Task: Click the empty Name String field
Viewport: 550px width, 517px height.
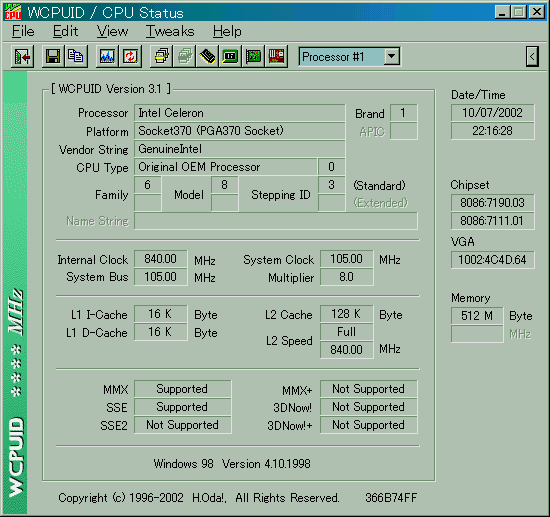Action: pos(276,221)
